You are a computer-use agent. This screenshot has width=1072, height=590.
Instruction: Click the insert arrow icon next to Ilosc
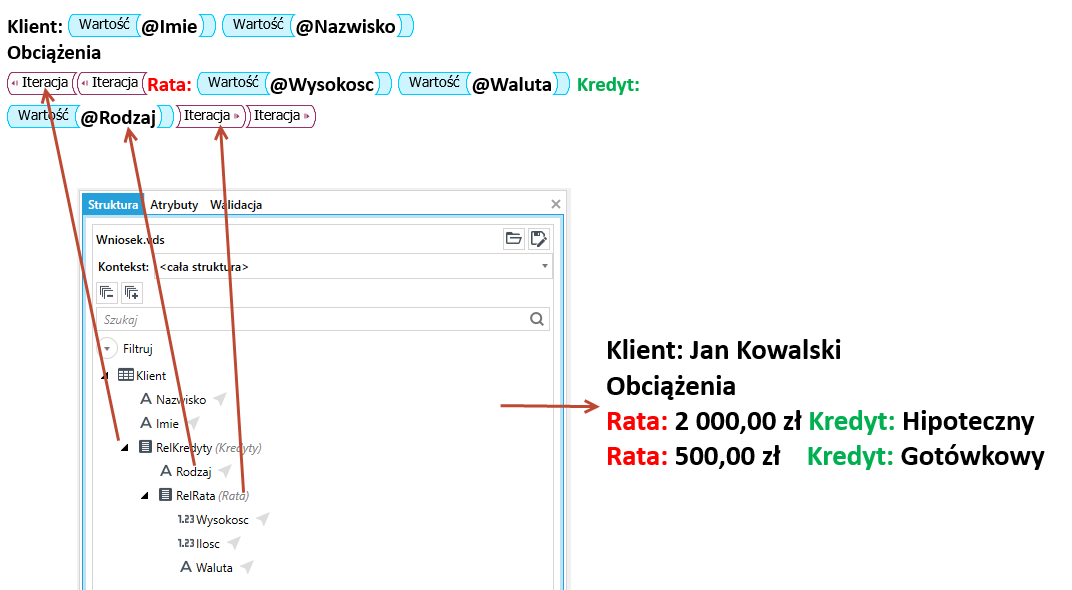[234, 544]
